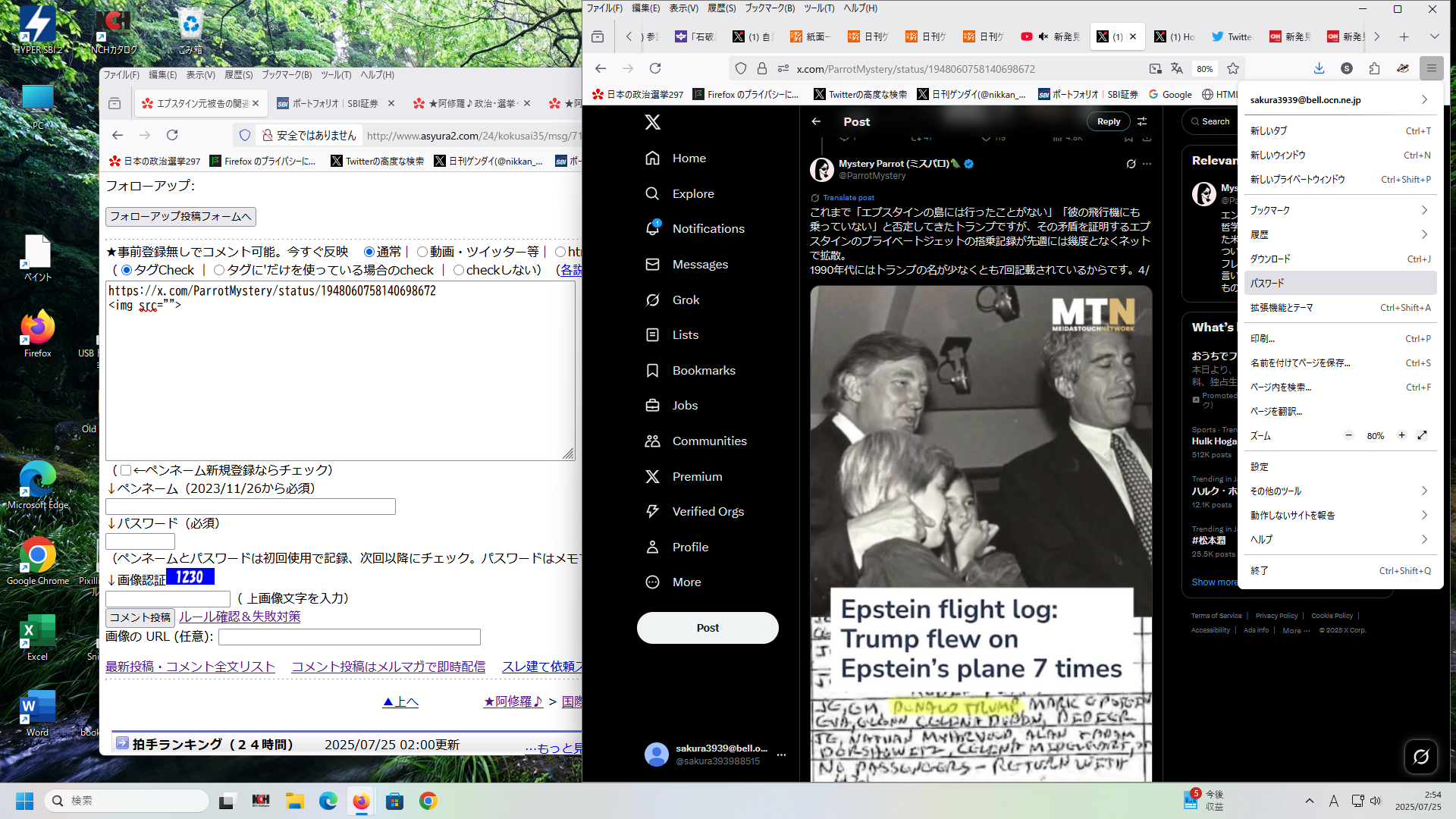The width and height of the screenshot is (1456, 819).
Task: Open ブックマーク(B) menu in right window menubar
Action: point(769,8)
